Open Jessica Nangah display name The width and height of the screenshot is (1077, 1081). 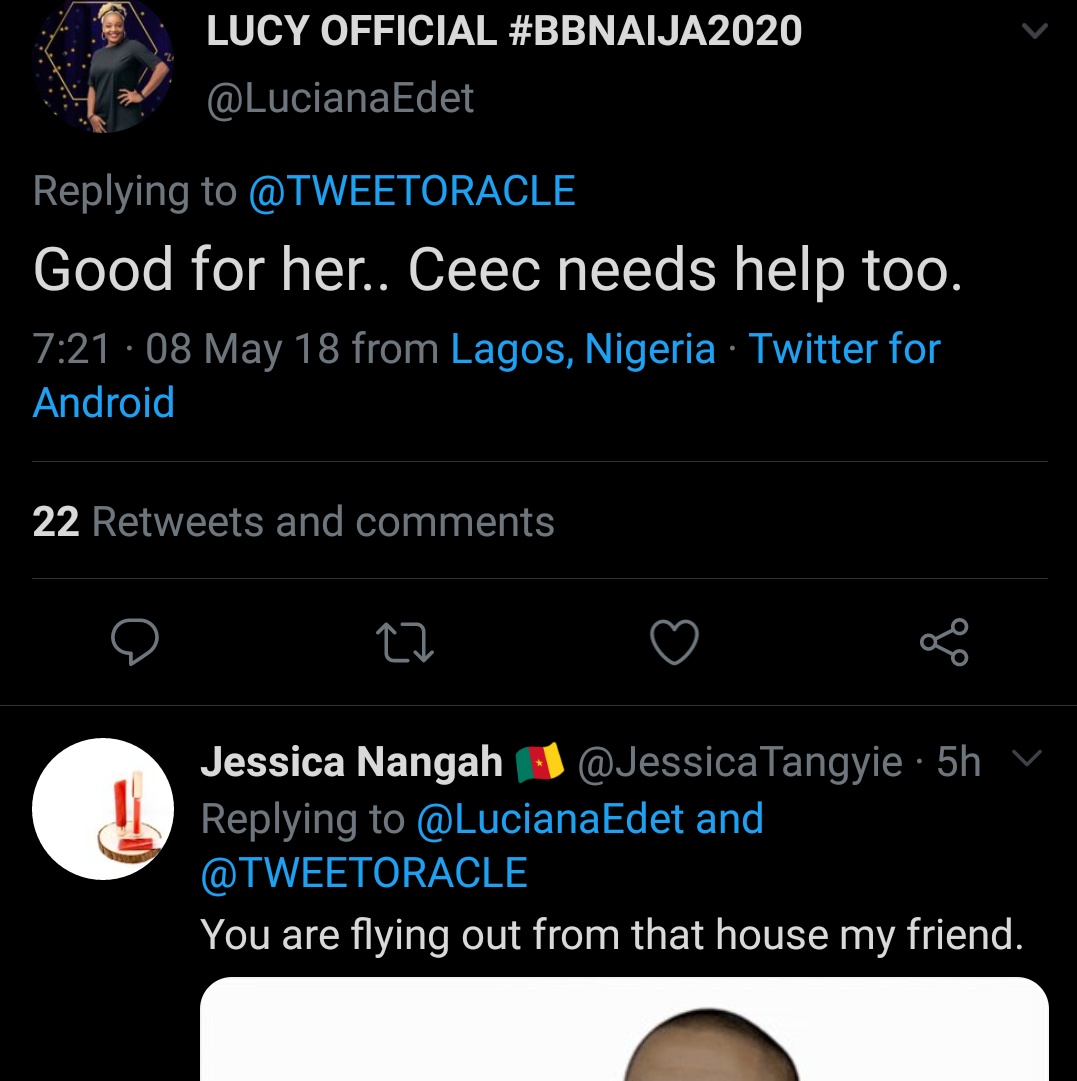(x=351, y=763)
